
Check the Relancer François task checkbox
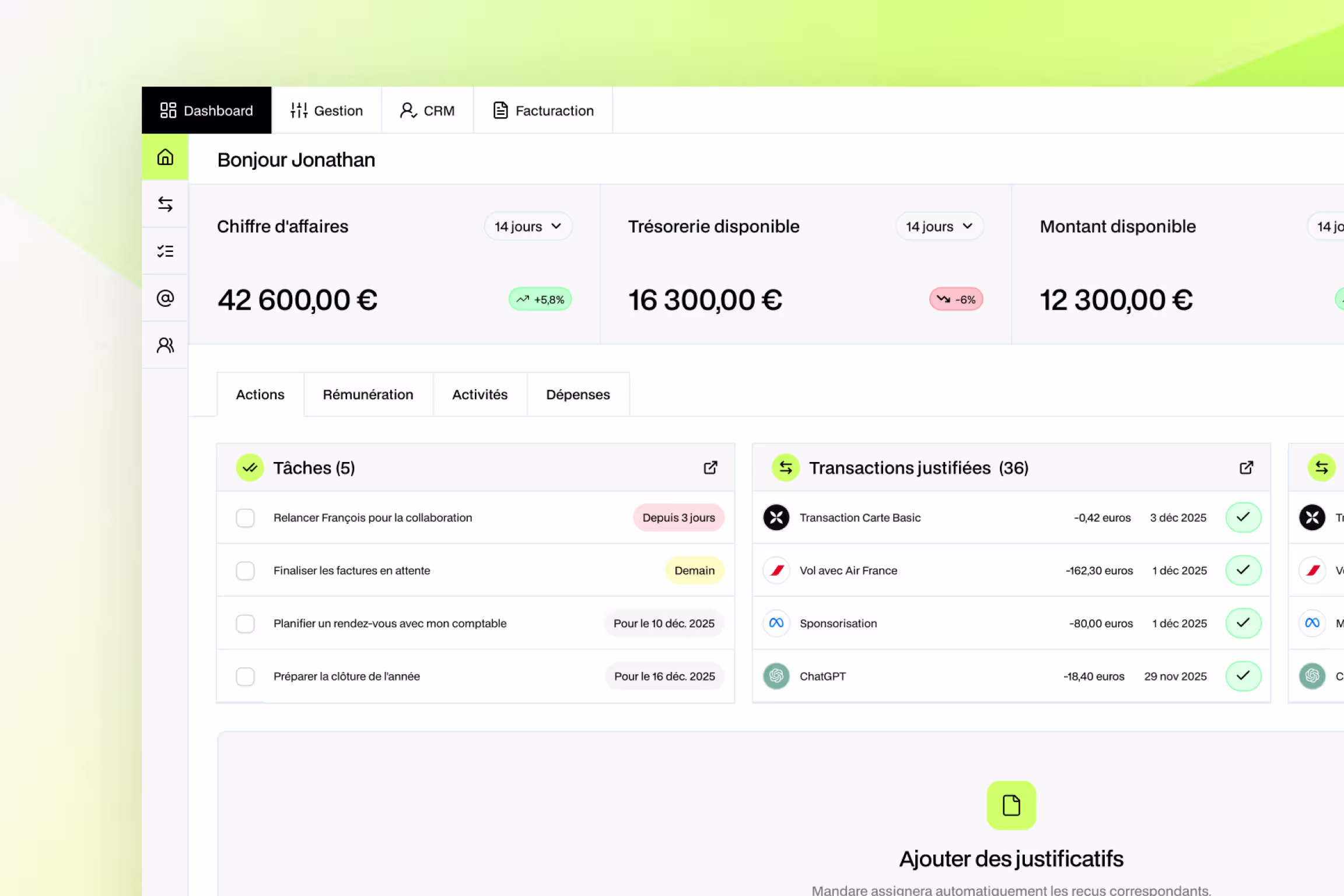point(245,518)
